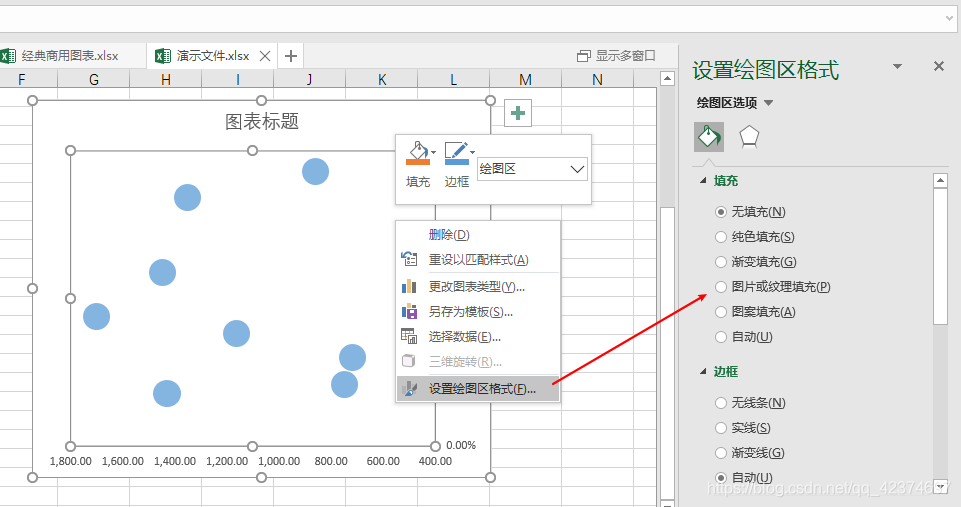Click column header N

click(598, 79)
